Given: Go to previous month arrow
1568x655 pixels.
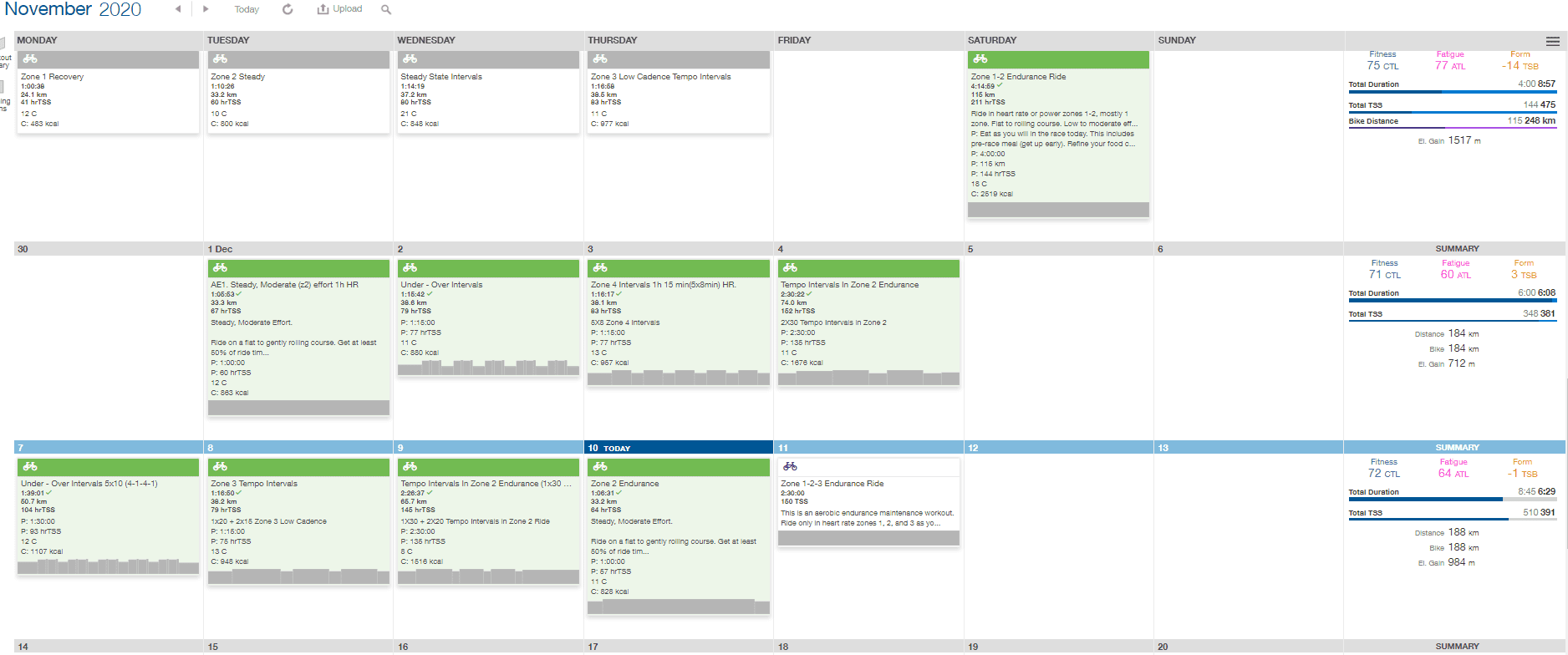Looking at the screenshot, I should pos(178,9).
